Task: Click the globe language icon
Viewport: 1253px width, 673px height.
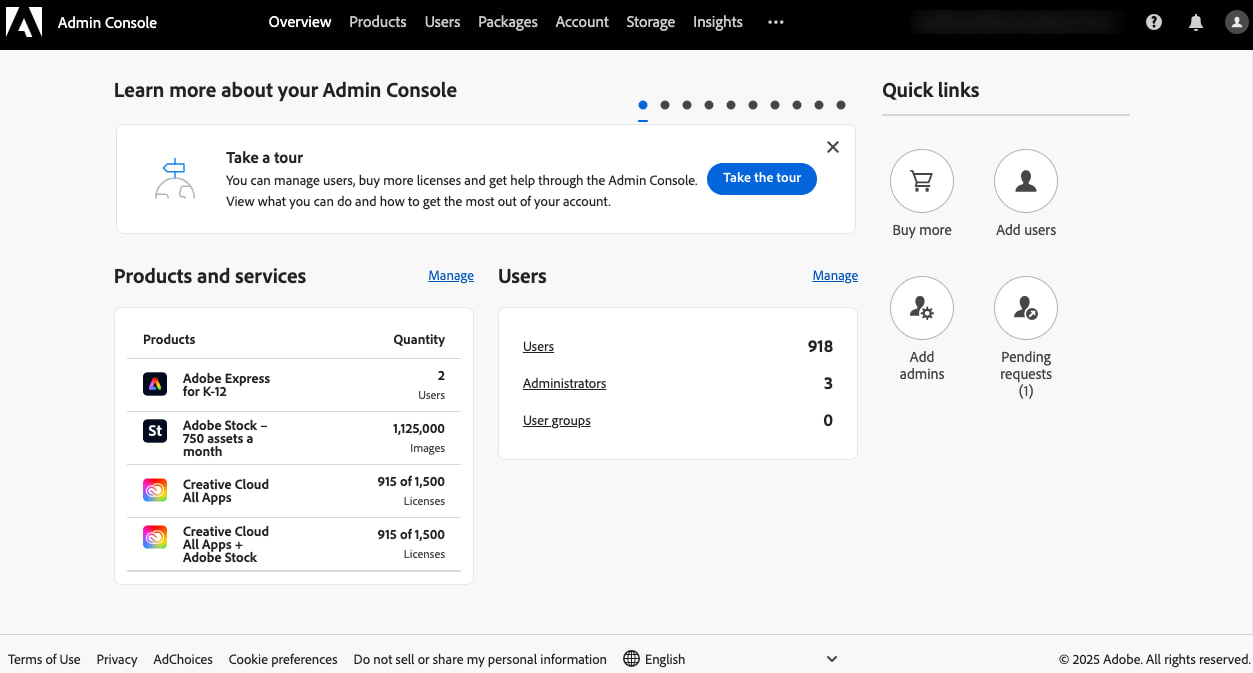Action: click(631, 659)
